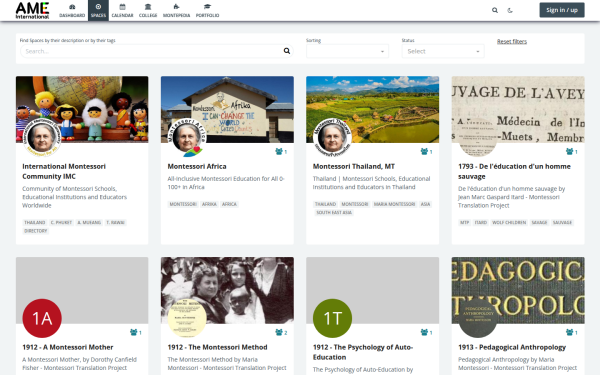Screen dimensions: 600x375
Task: Select the C. PHUKET tag
Action: pyautogui.click(x=61, y=222)
